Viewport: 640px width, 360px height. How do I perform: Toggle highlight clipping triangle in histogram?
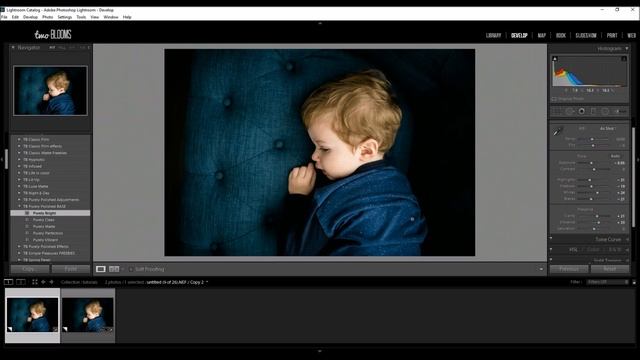(624, 59)
